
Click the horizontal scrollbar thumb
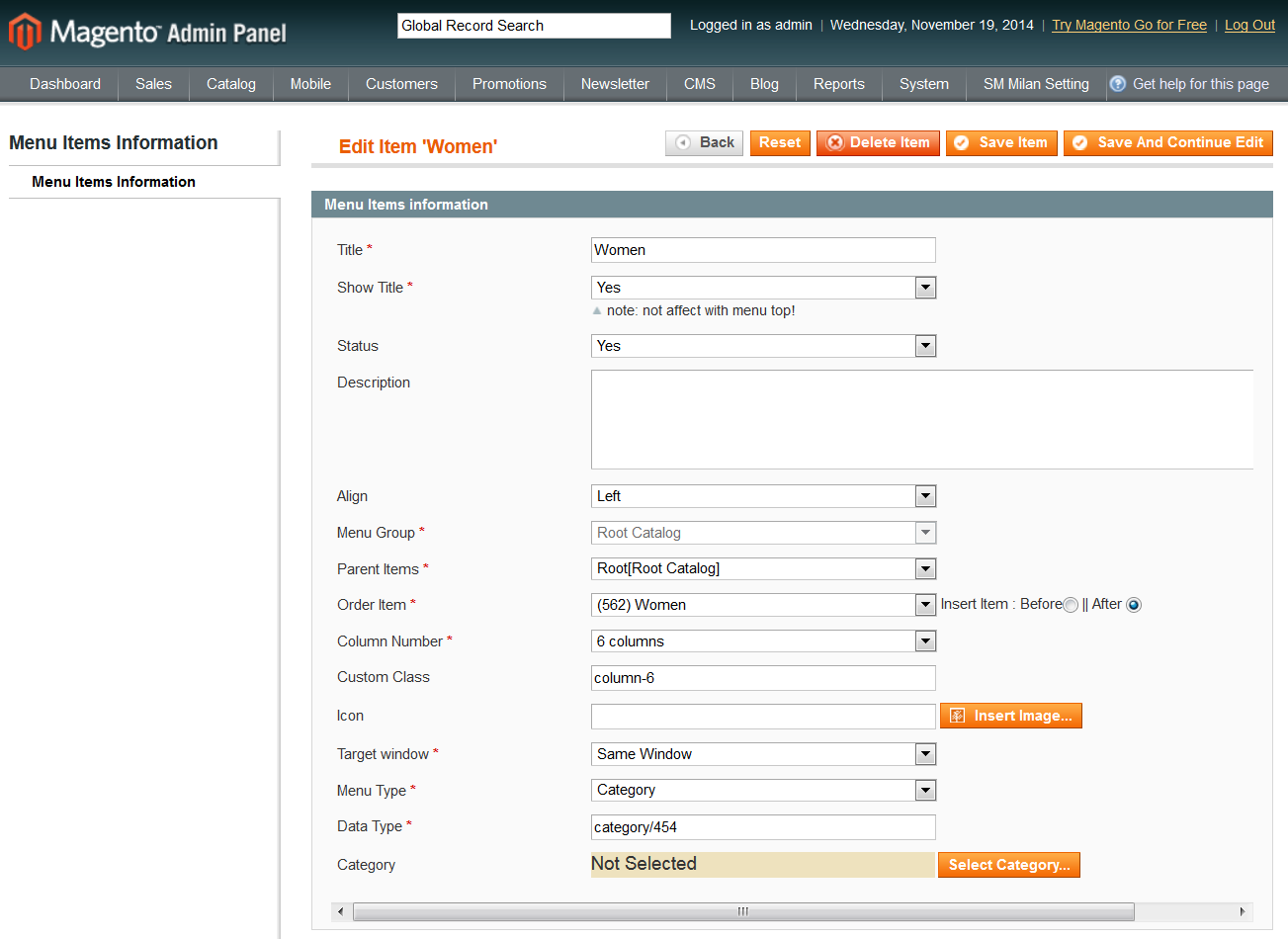pyautogui.click(x=743, y=911)
